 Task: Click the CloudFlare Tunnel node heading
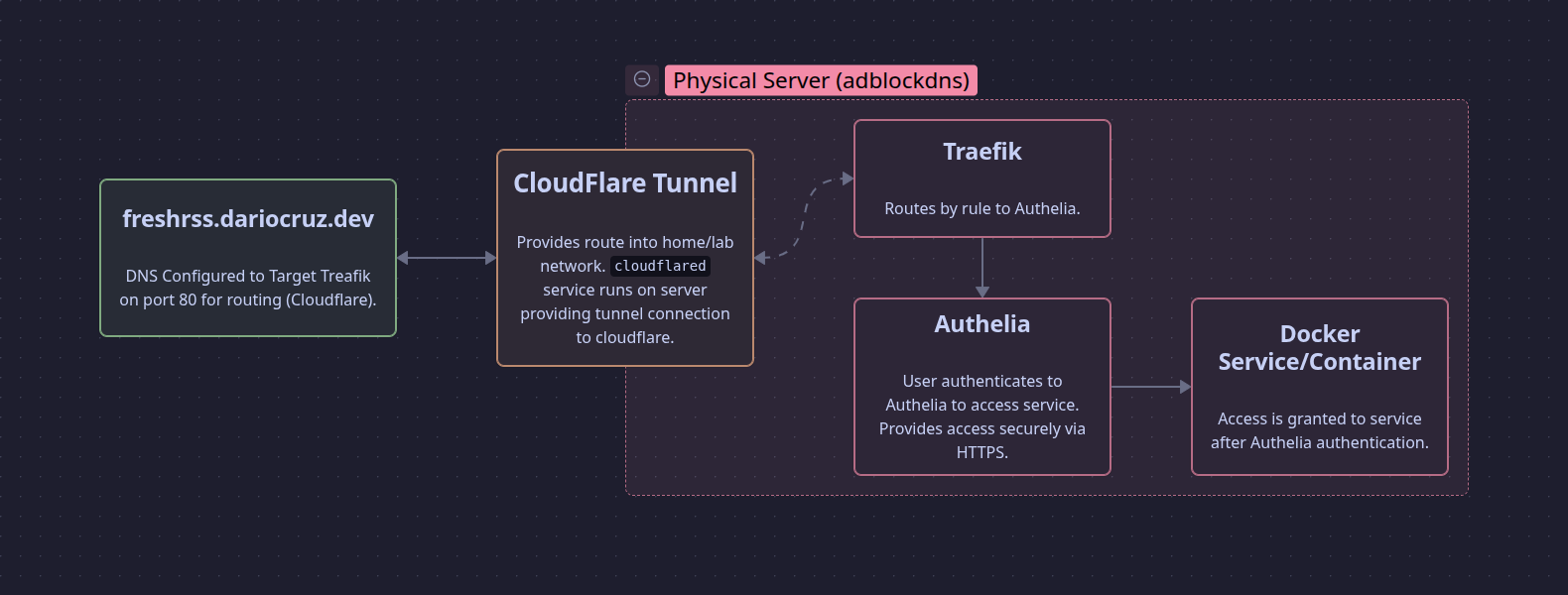(x=625, y=183)
